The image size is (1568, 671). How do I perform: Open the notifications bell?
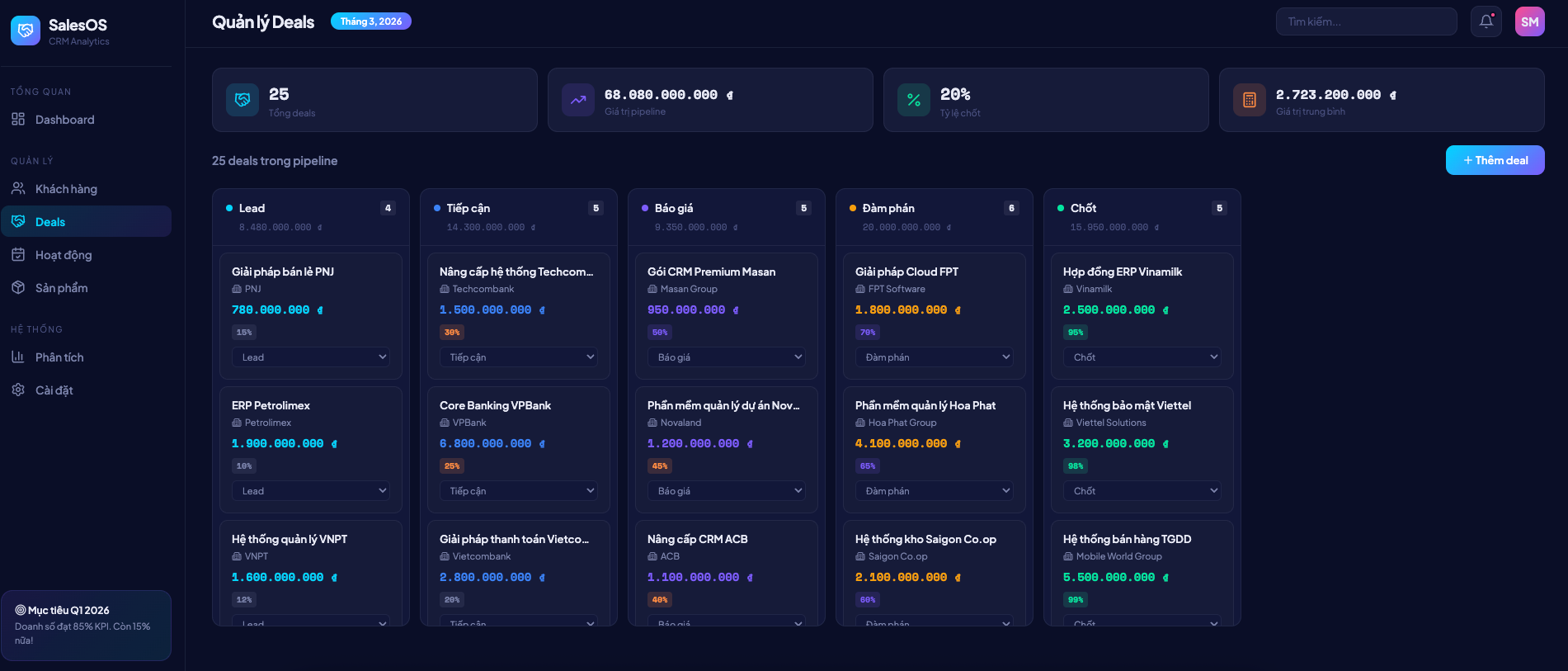(x=1486, y=21)
